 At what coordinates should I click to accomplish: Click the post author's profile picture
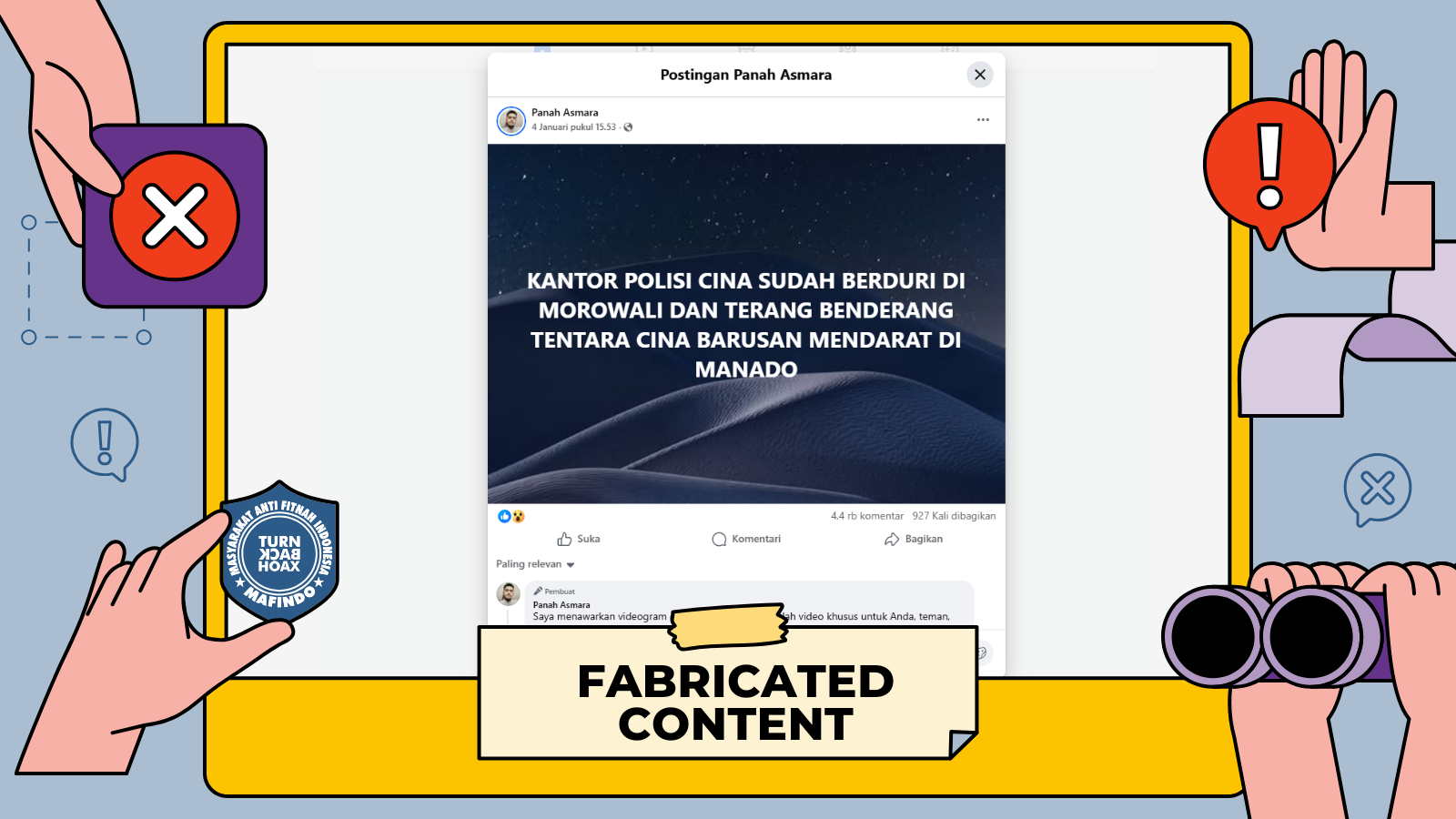coord(511,120)
